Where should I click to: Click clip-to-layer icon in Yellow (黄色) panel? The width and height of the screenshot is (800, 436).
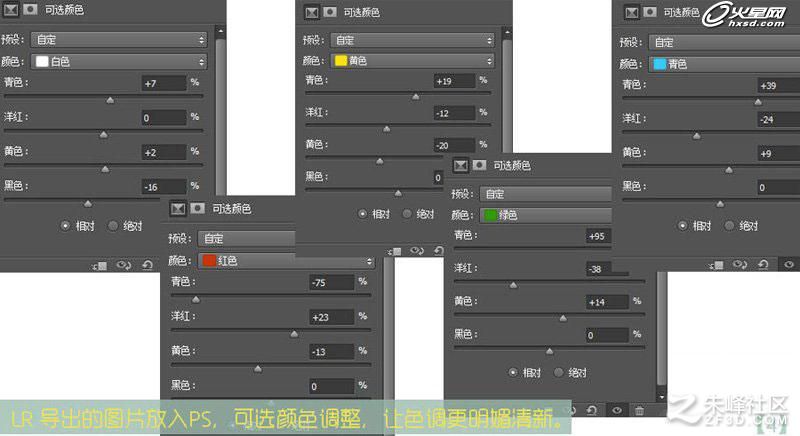click(x=394, y=251)
